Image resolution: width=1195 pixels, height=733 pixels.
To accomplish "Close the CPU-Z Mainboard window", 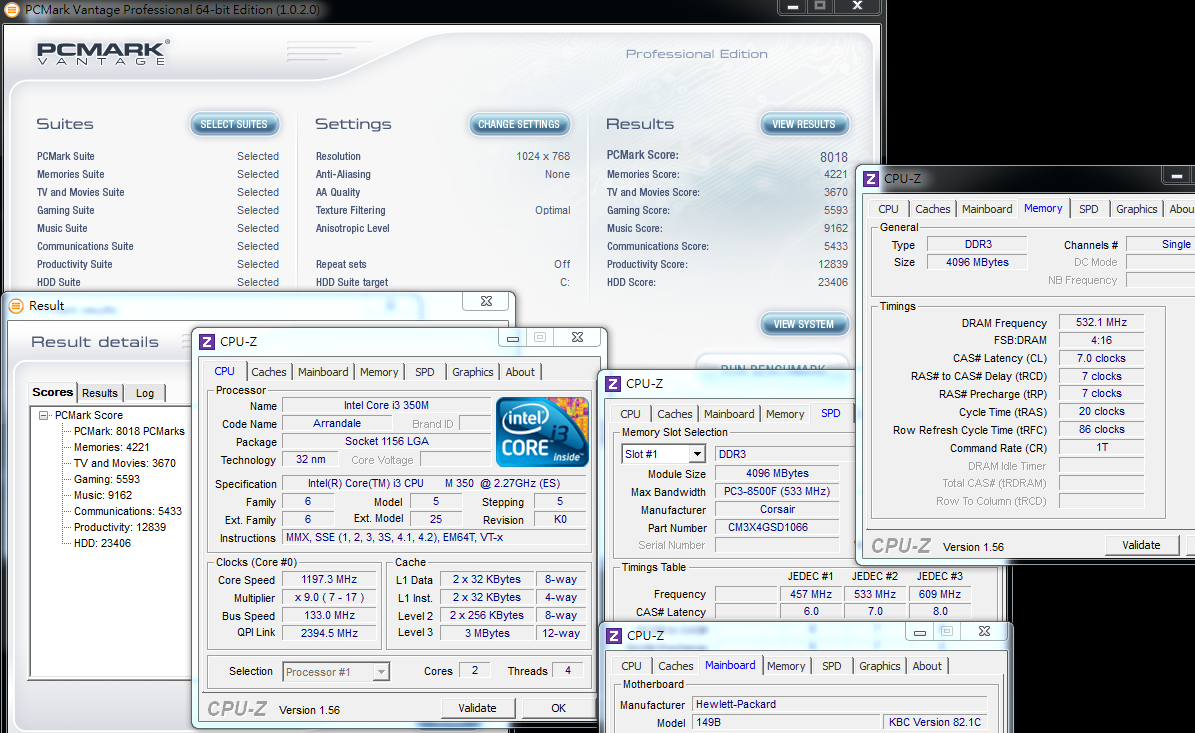I will tap(984, 631).
